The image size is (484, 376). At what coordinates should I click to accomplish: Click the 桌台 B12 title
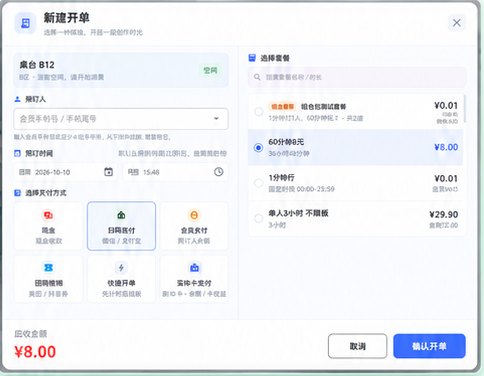(37, 65)
